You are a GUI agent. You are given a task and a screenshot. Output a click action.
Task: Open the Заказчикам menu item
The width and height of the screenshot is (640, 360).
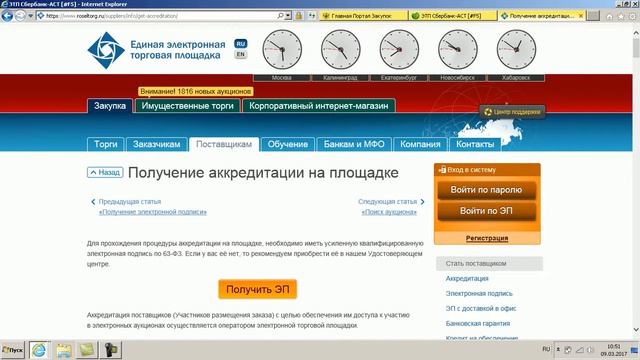[x=156, y=144]
